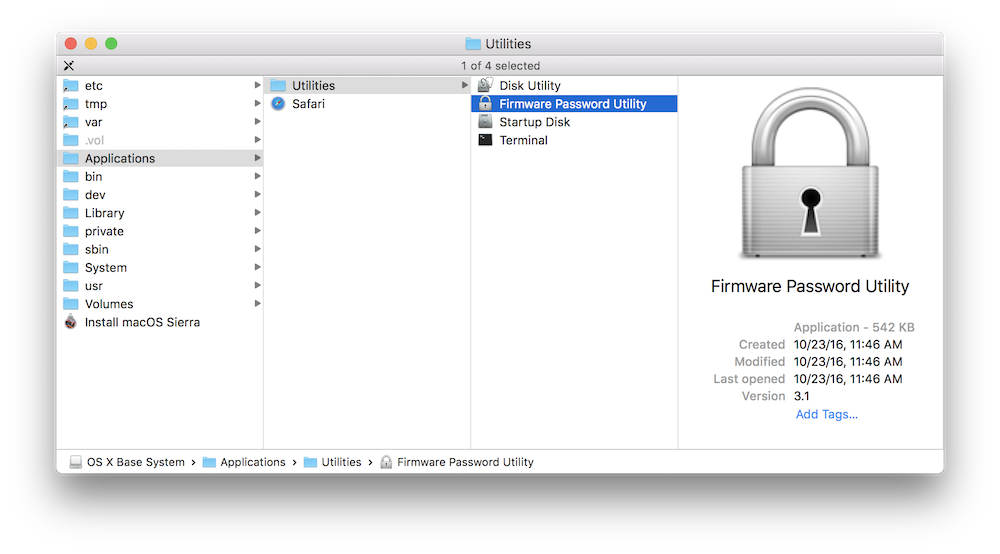The height and width of the screenshot is (554, 1000).
Task: Select Utilities in the path bar
Action: click(x=340, y=462)
